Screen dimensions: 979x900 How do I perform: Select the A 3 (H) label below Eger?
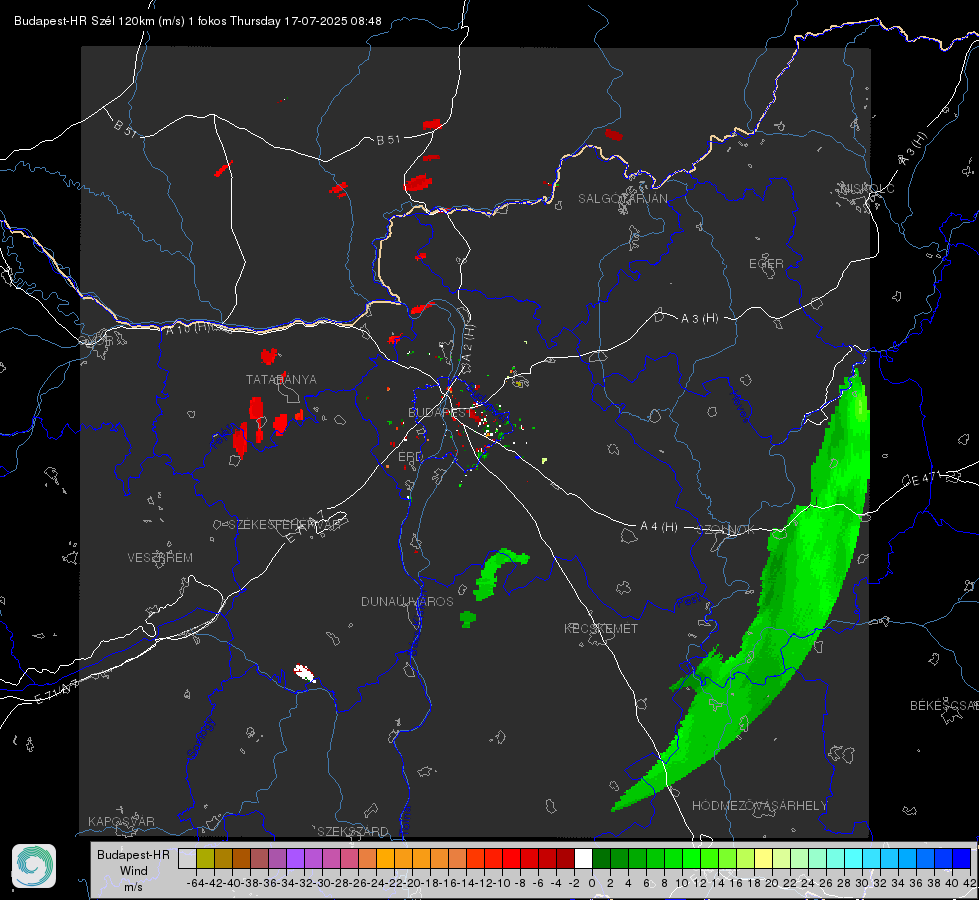(x=699, y=319)
